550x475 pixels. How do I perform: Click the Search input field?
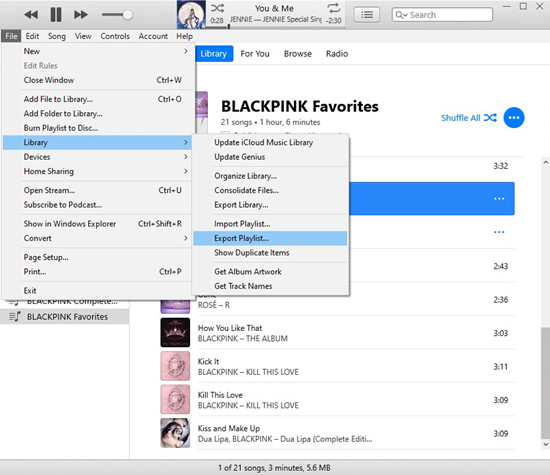click(442, 15)
